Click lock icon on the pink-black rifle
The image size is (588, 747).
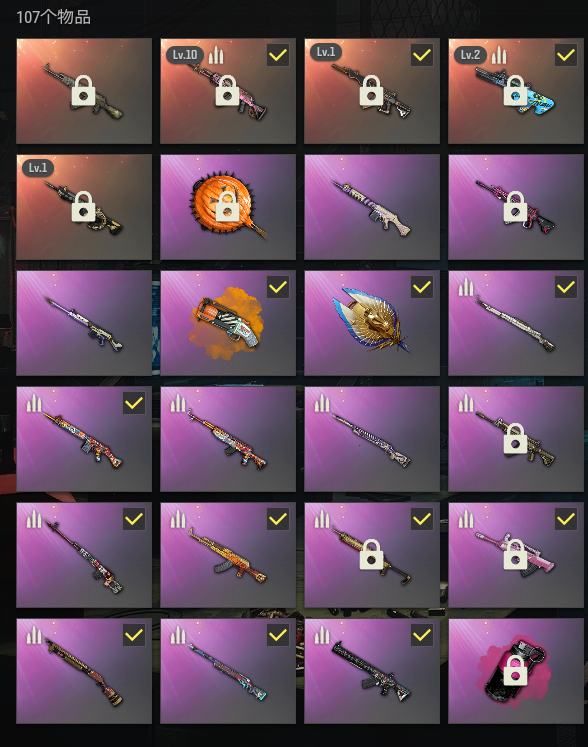coord(516,206)
